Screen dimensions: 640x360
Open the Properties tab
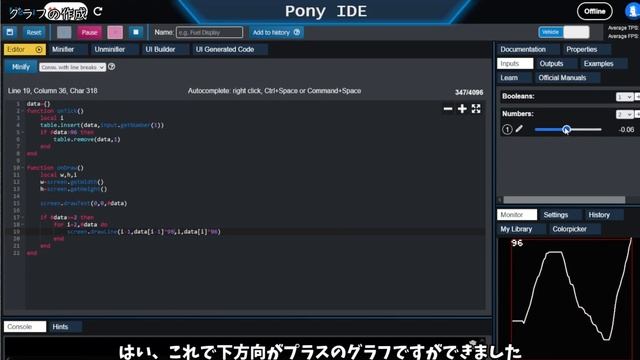pyautogui.click(x=587, y=49)
